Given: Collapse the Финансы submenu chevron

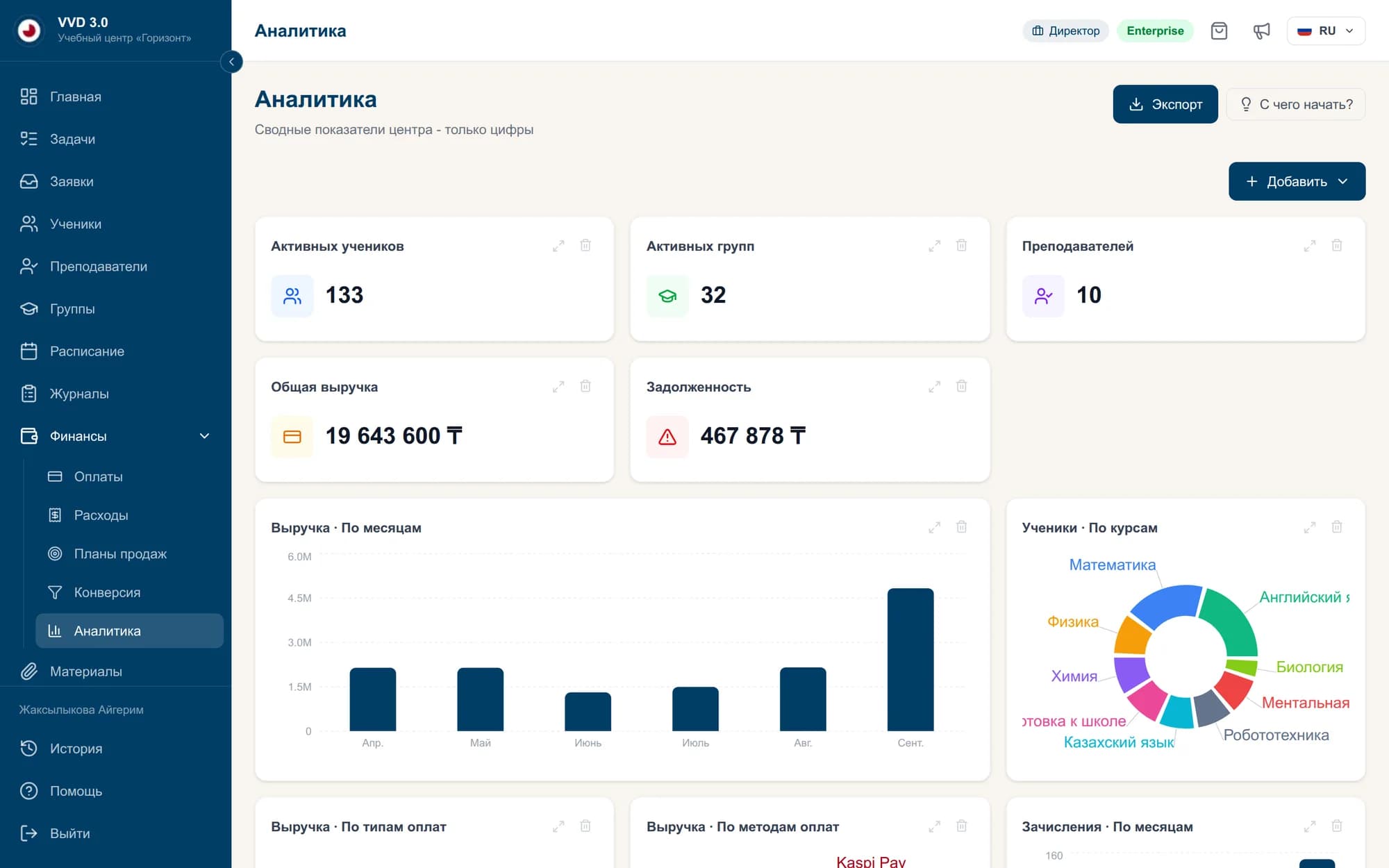Looking at the screenshot, I should 204,436.
